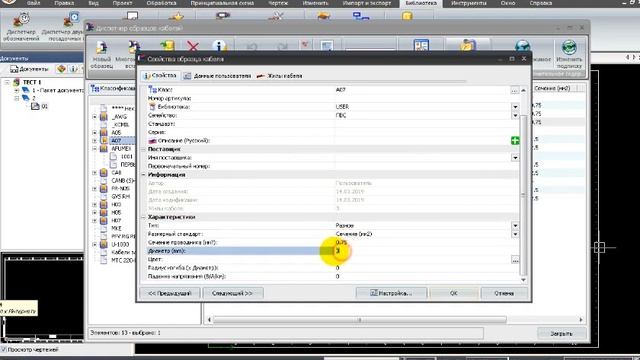
Task: Click the undo arrow icon in cable manager
Action: [x=252, y=47]
